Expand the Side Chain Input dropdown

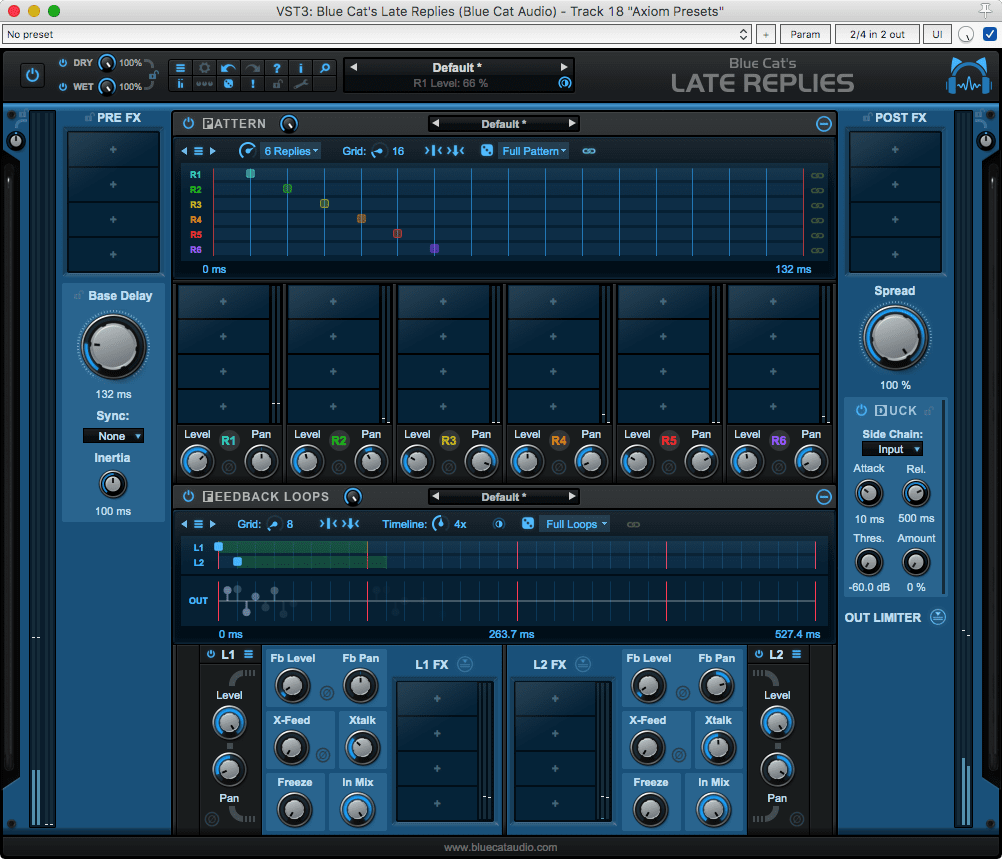(x=893, y=450)
